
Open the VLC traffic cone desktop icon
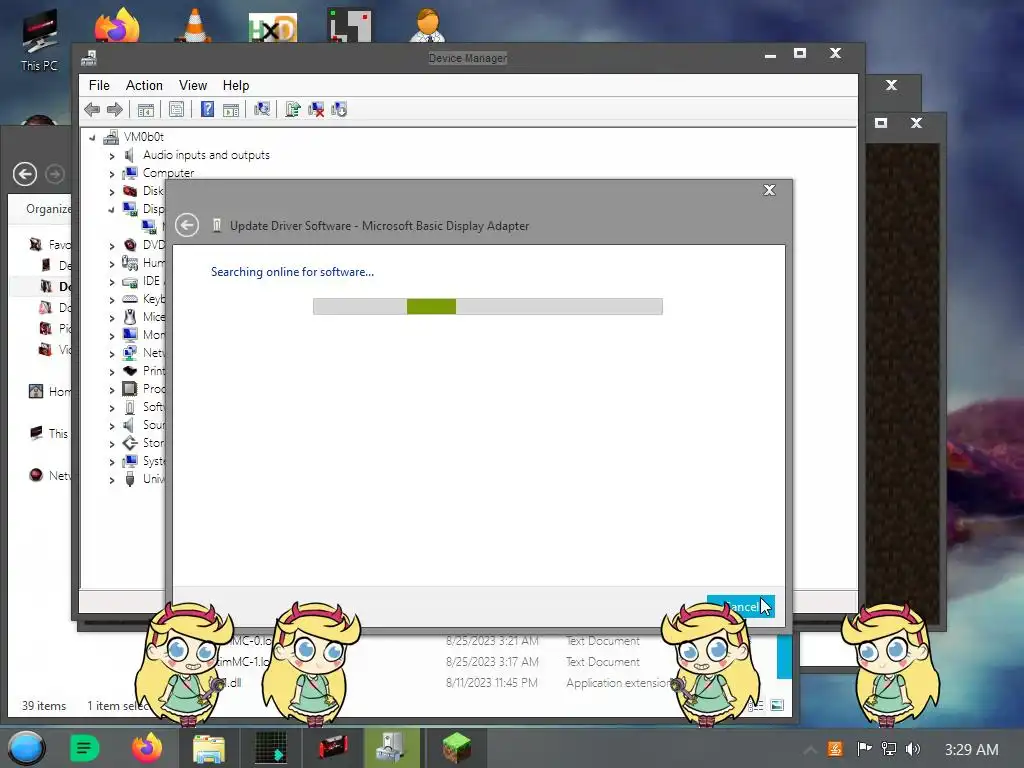pyautogui.click(x=194, y=25)
